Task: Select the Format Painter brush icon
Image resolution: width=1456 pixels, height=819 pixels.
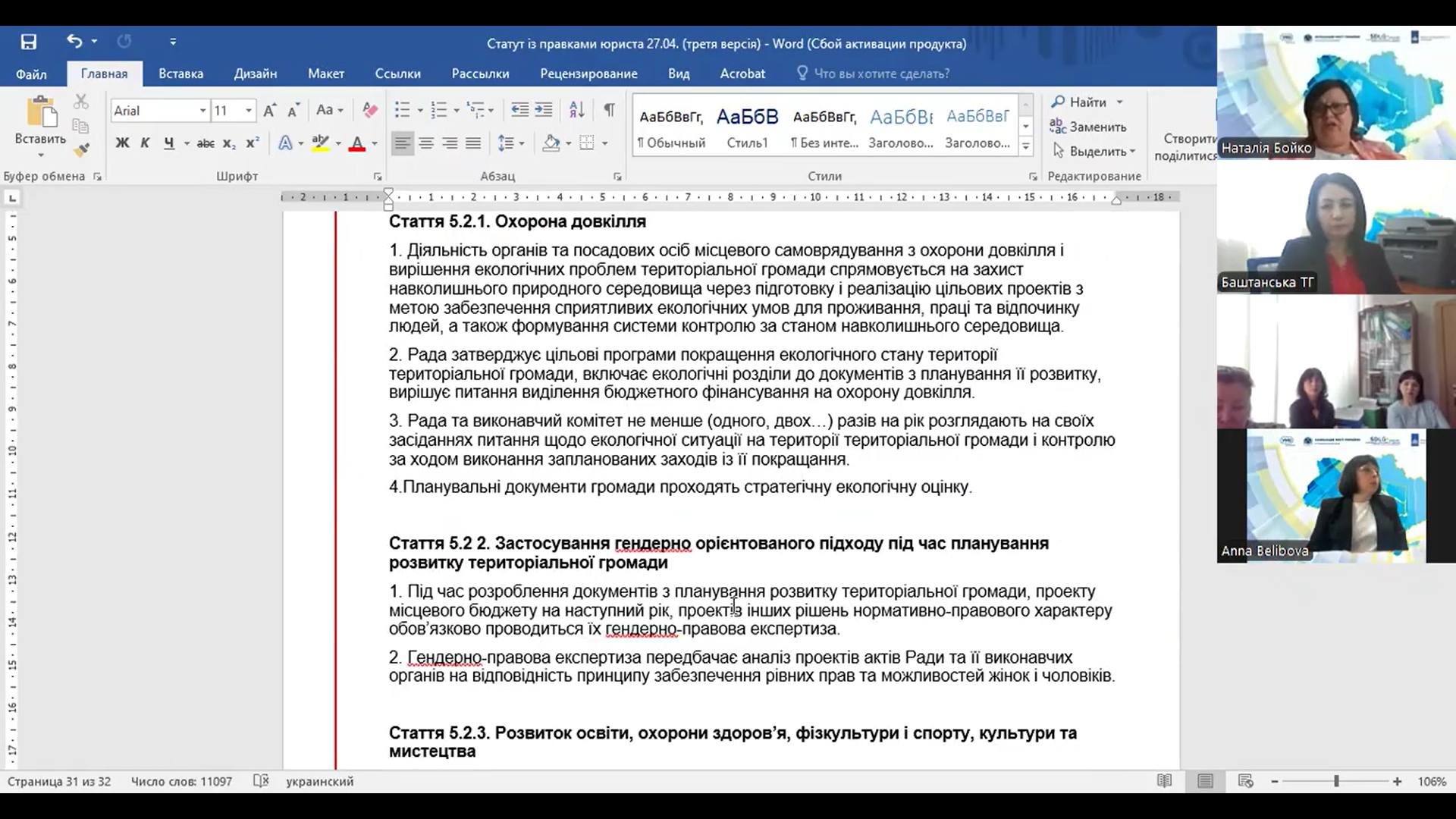Action: click(x=81, y=149)
